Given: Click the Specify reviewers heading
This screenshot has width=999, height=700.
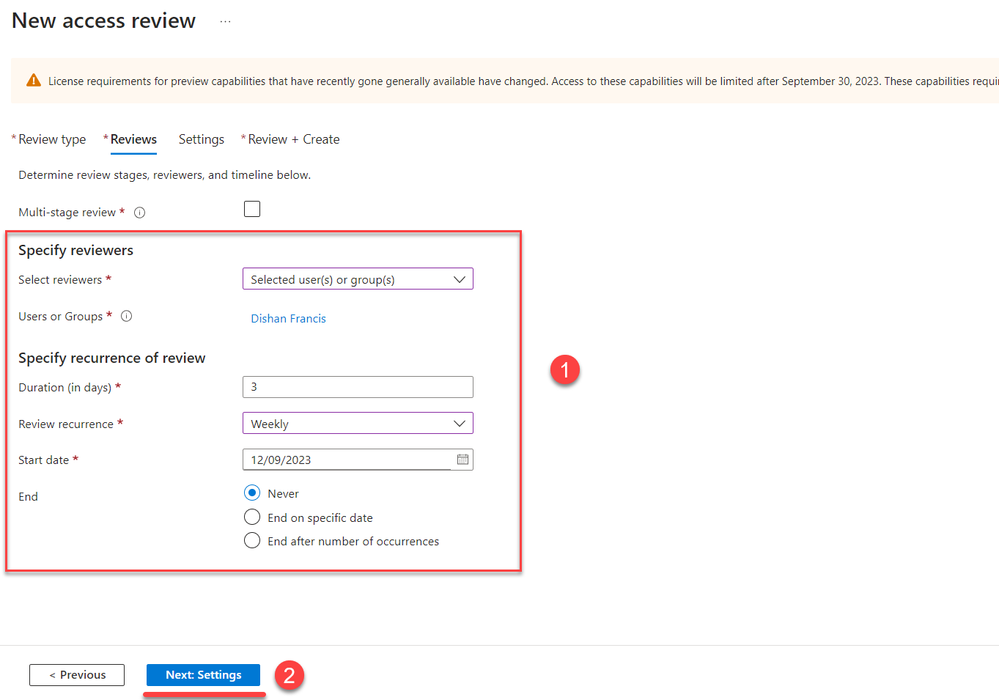Looking at the screenshot, I should [76, 250].
